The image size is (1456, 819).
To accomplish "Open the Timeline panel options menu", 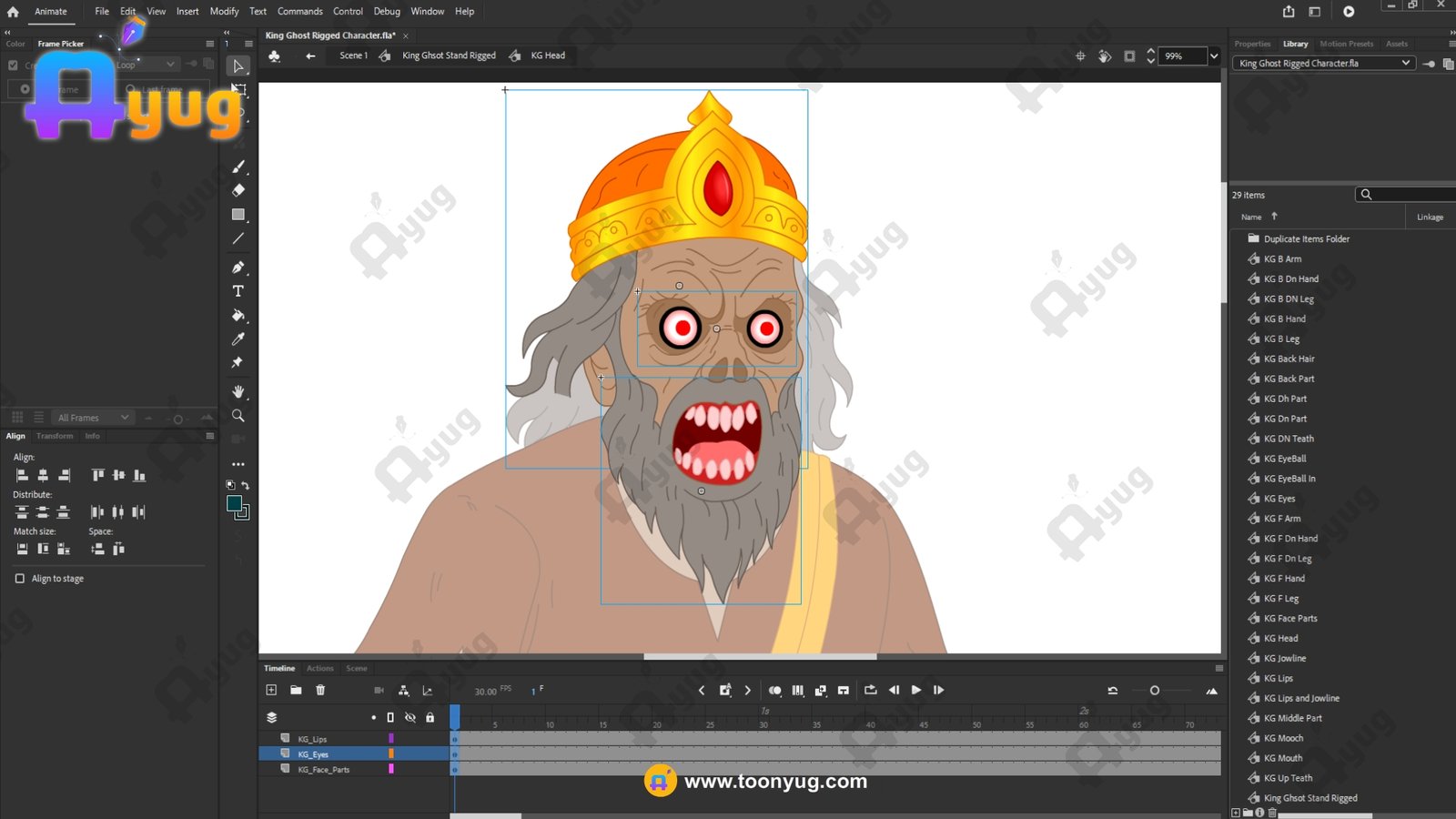I will (x=1218, y=668).
